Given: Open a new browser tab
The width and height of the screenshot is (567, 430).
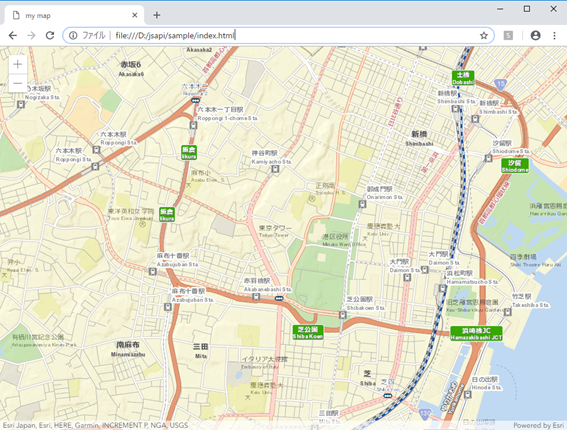Looking at the screenshot, I should [157, 15].
